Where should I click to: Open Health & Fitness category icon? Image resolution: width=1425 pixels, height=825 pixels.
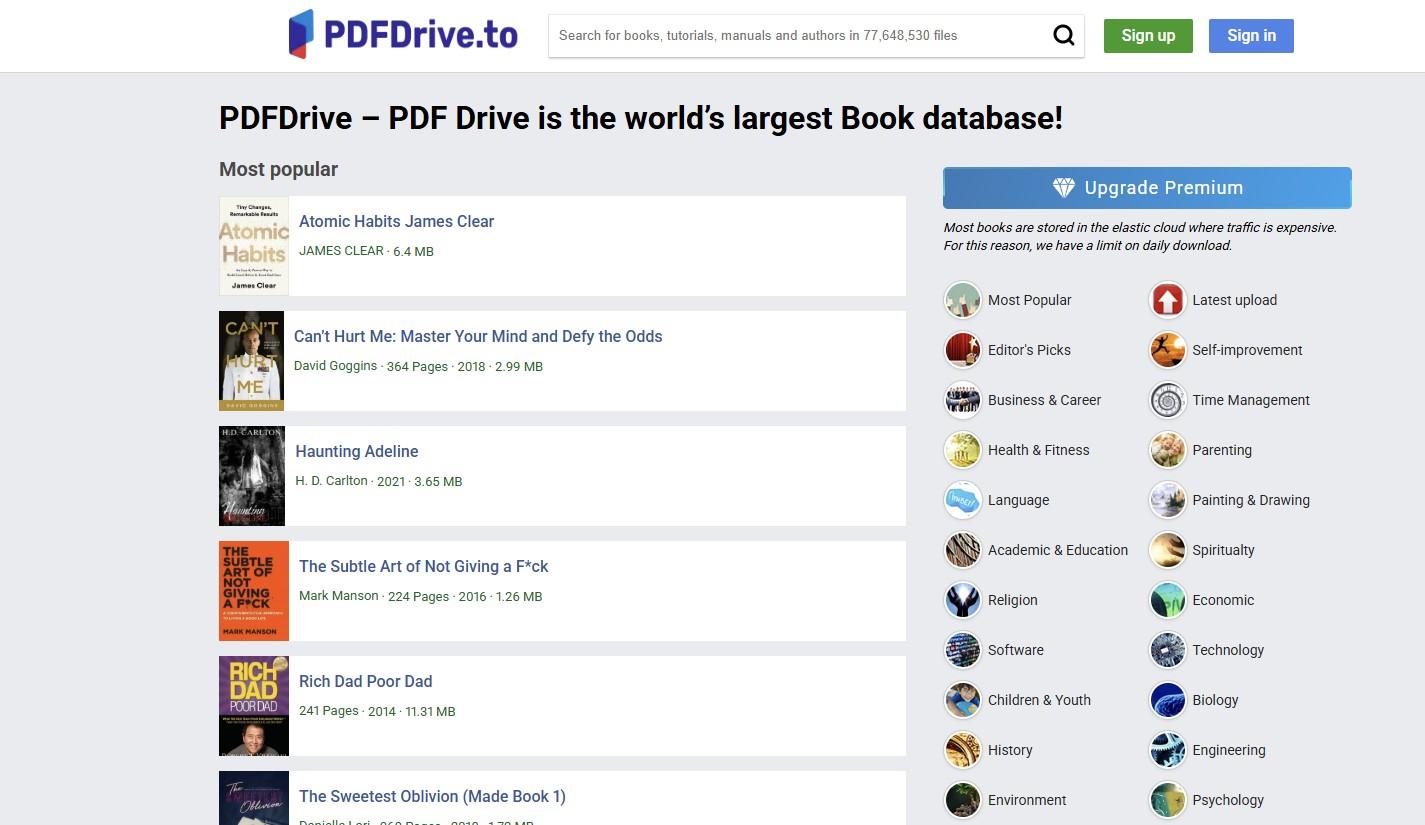[963, 450]
